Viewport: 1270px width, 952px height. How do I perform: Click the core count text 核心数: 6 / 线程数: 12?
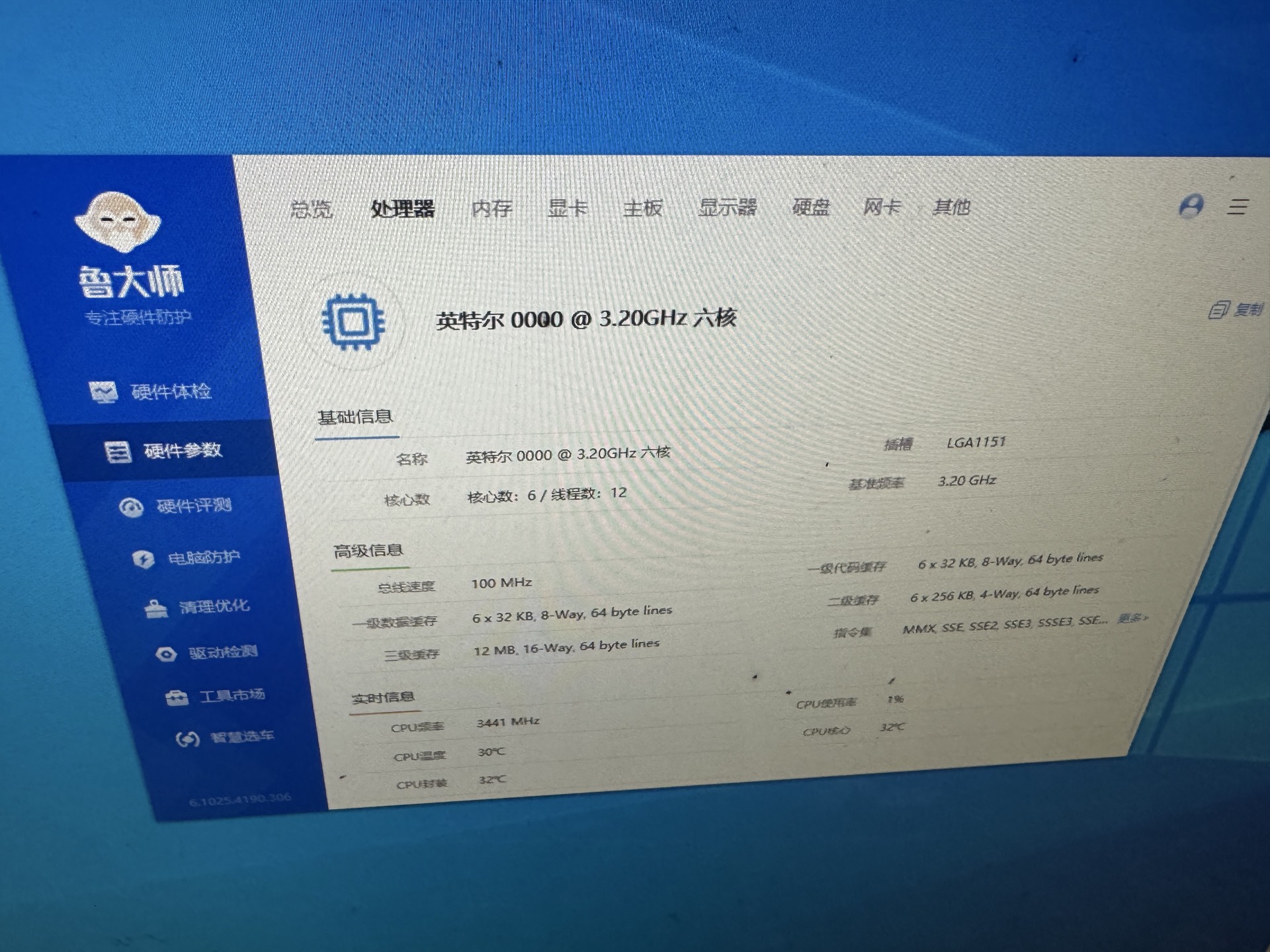tap(546, 495)
